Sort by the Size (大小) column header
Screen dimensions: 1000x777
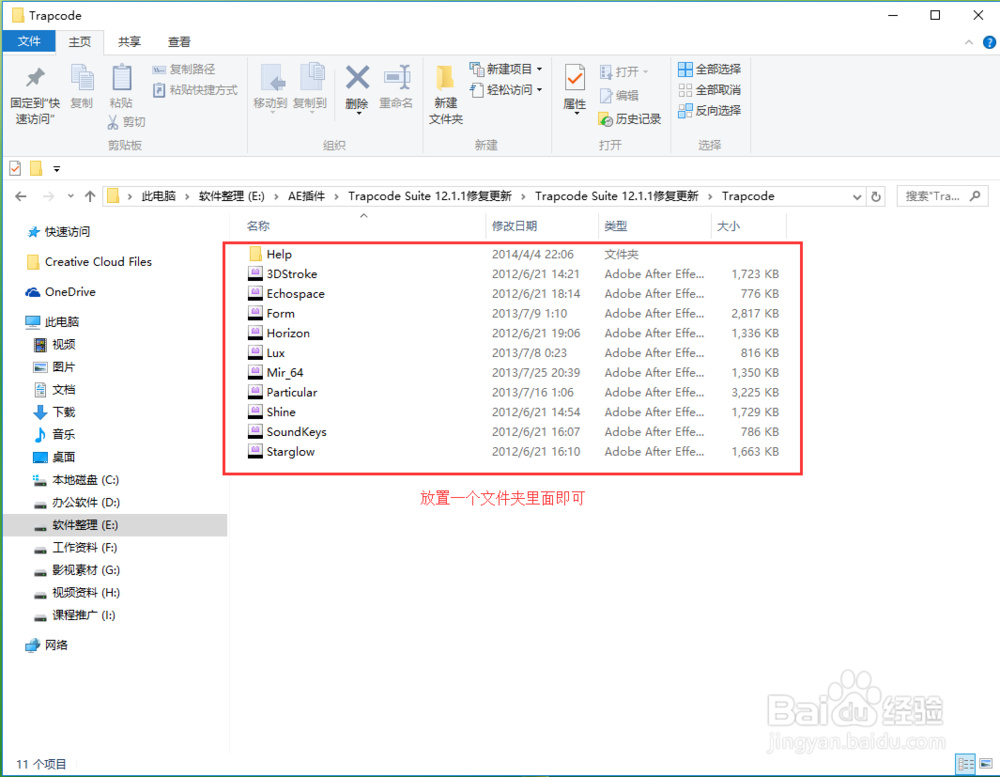(728, 226)
